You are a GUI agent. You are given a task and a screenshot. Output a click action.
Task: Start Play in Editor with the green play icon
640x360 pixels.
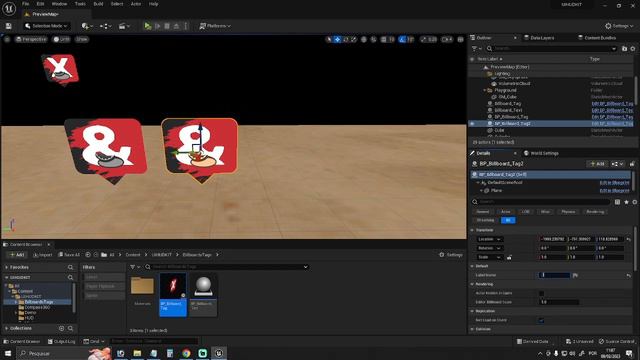(148, 26)
